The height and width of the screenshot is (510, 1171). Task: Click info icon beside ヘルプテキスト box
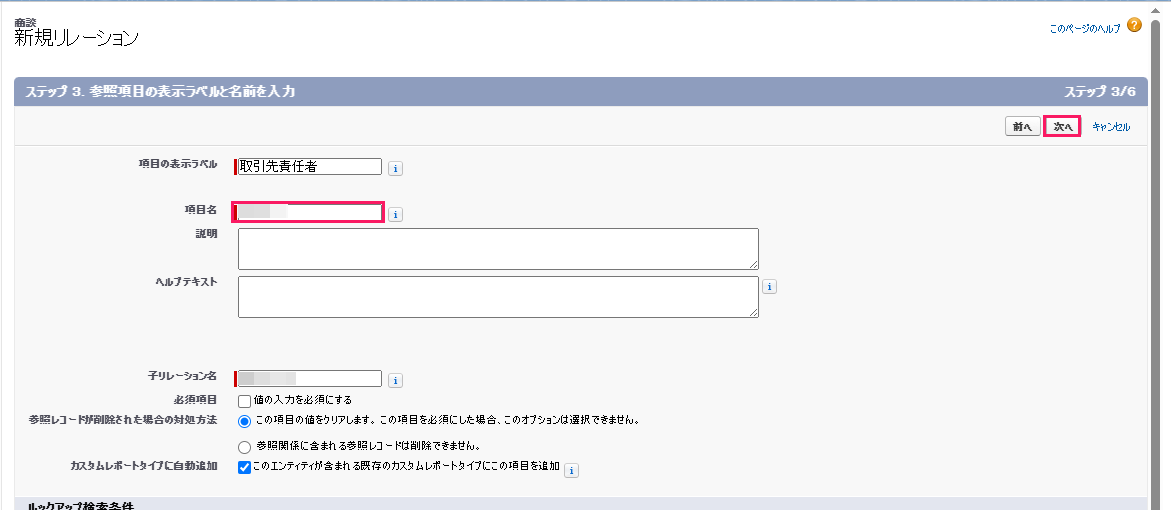click(x=770, y=286)
